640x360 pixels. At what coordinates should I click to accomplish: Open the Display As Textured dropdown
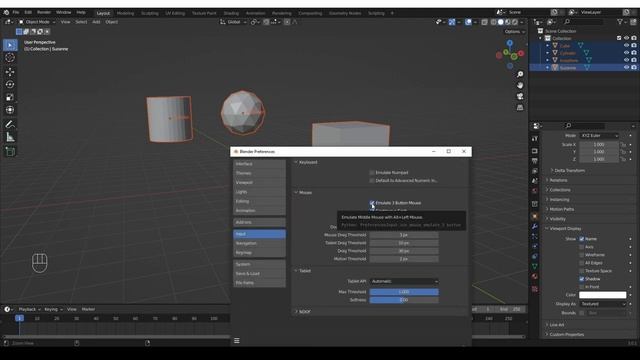pos(602,304)
